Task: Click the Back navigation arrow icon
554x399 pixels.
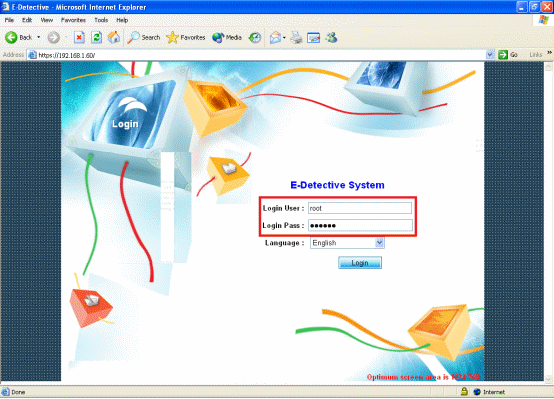Action: click(x=11, y=37)
